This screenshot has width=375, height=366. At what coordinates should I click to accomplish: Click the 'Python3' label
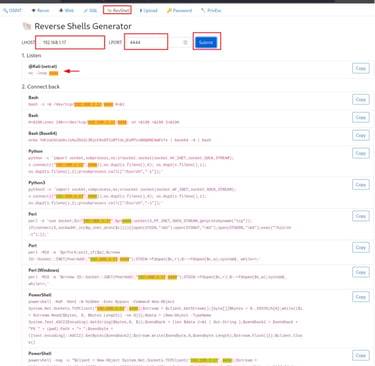[x=37, y=183]
